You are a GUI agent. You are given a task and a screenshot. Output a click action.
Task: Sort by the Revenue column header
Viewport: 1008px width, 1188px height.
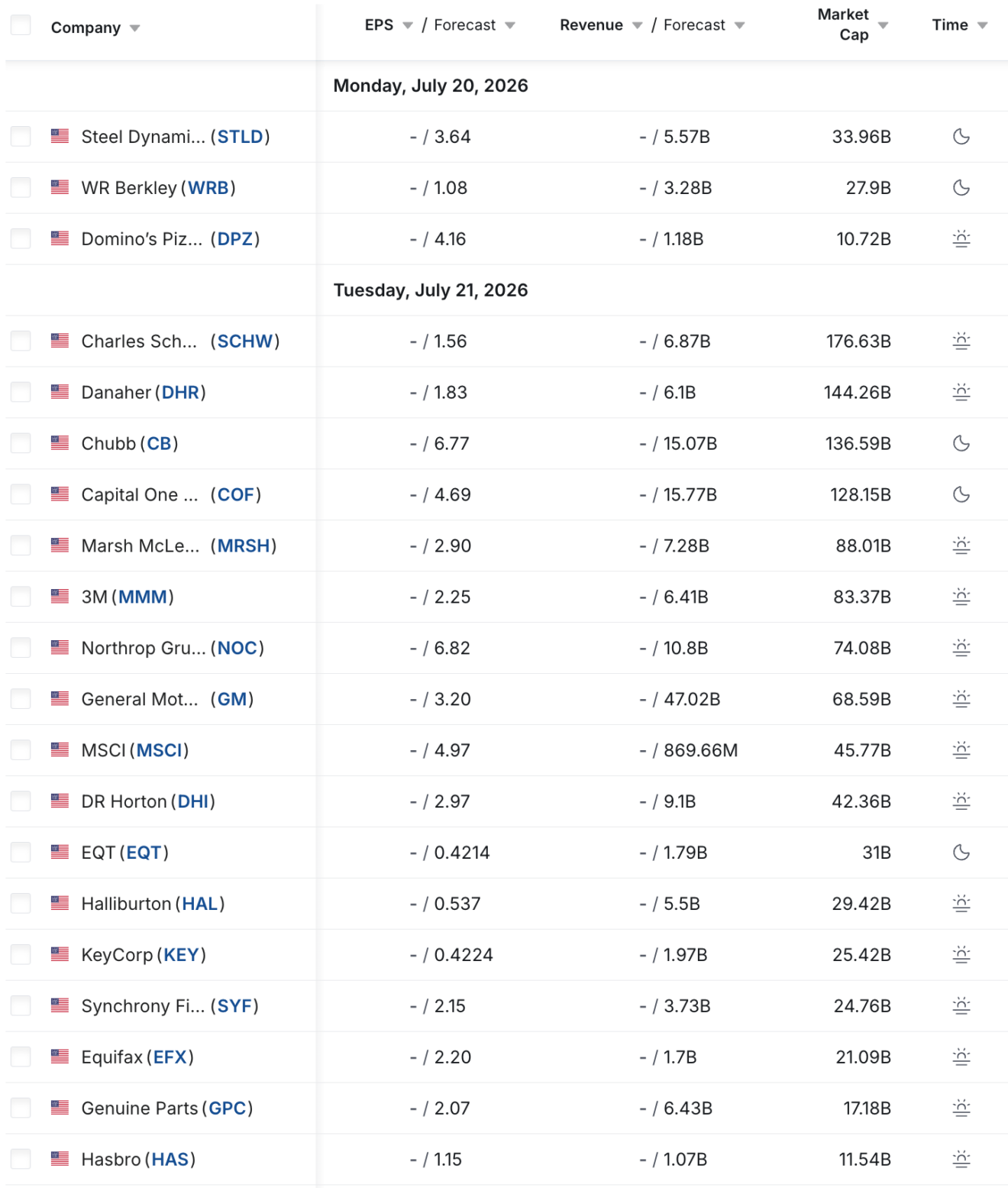tap(591, 25)
